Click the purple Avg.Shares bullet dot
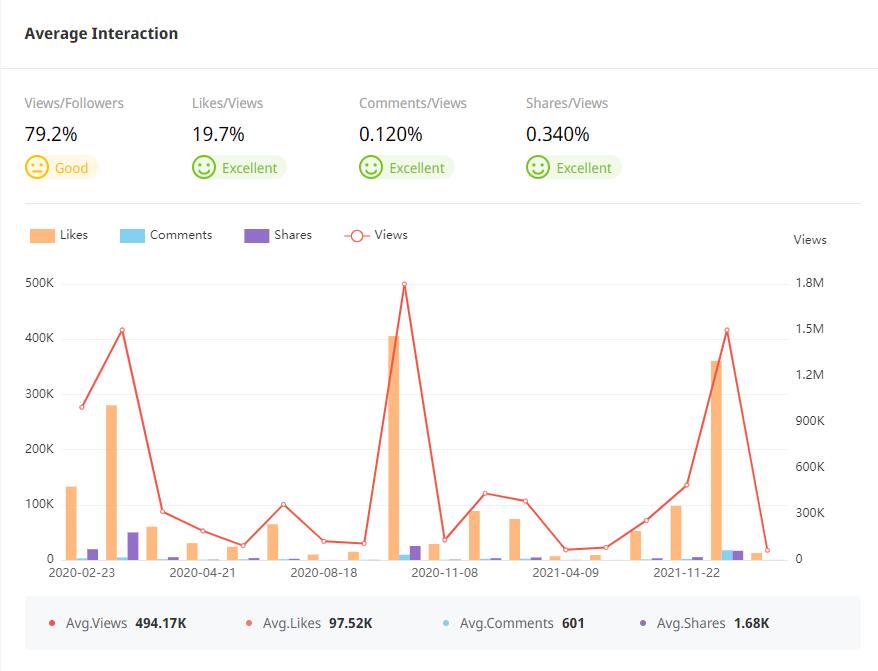 click(x=643, y=624)
